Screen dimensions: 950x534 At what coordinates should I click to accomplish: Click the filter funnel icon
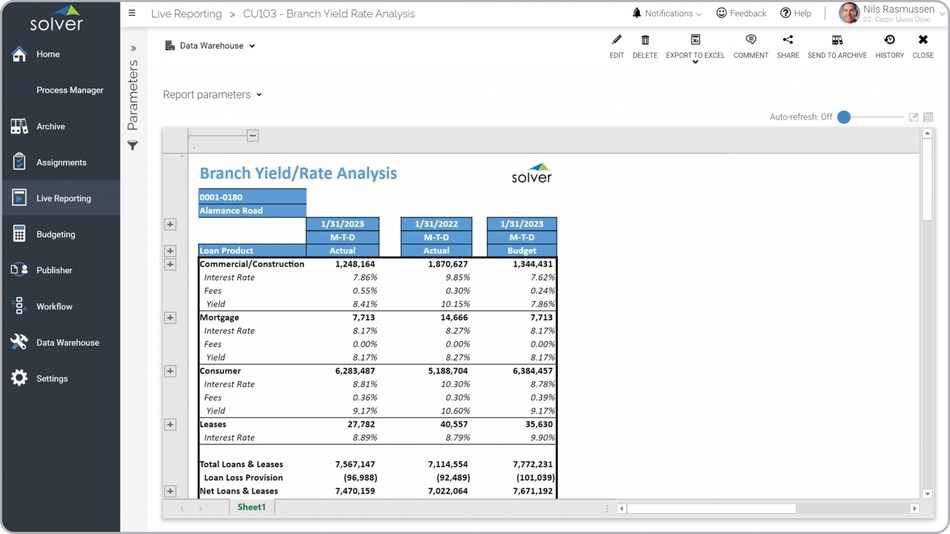point(133,146)
